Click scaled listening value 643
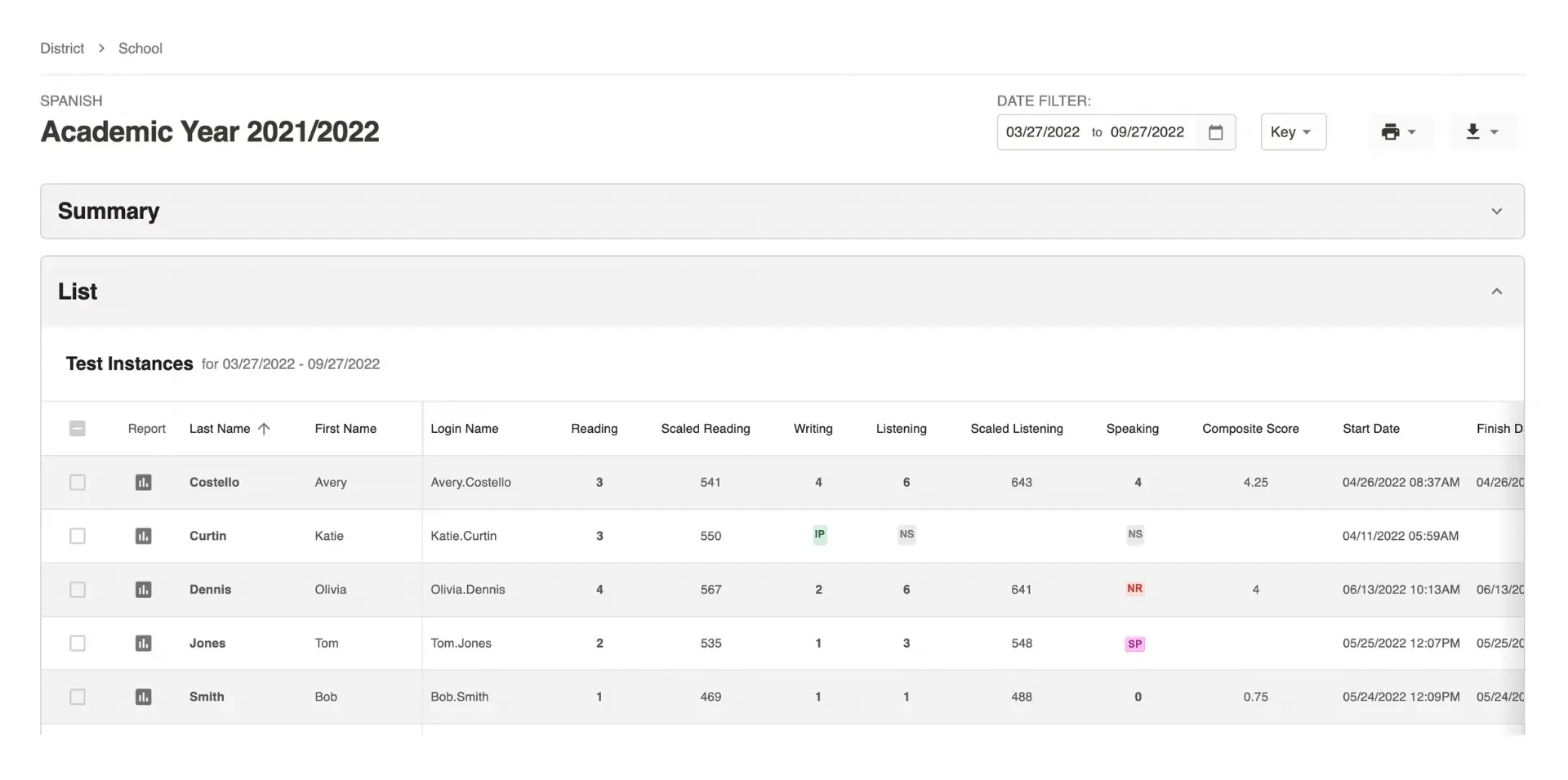The height and width of the screenshot is (780, 1568). point(1022,483)
